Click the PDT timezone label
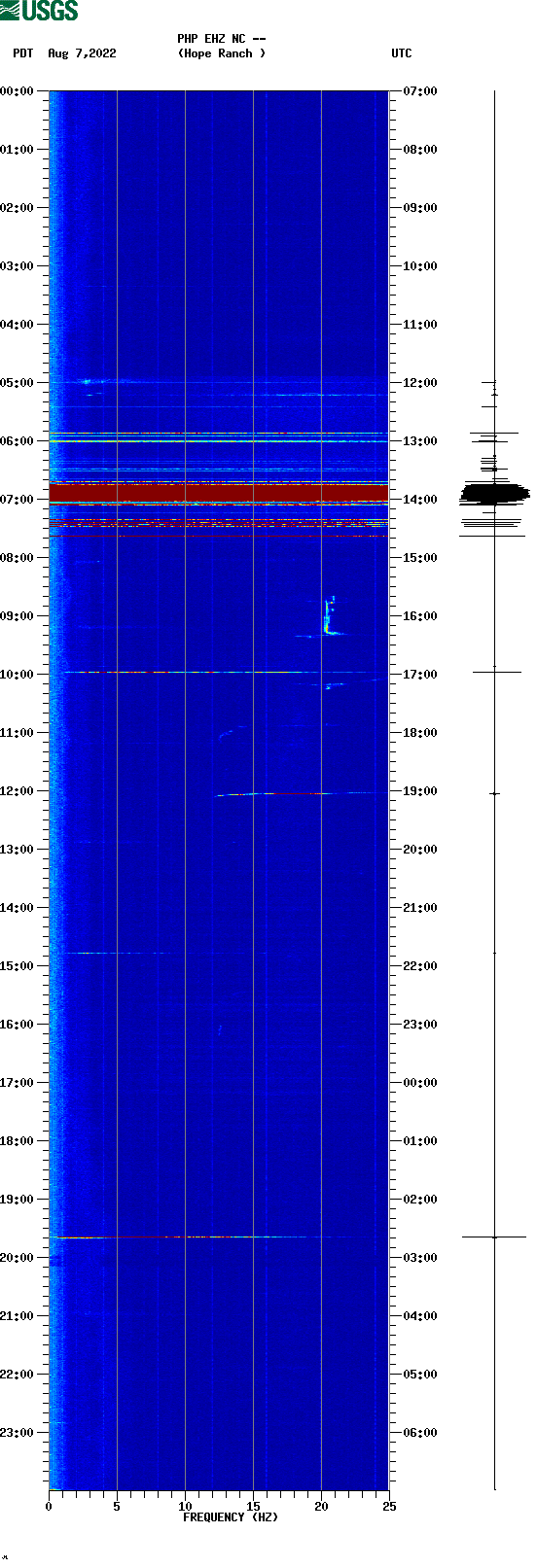Viewport: 537px width, 1568px height. pos(23,53)
